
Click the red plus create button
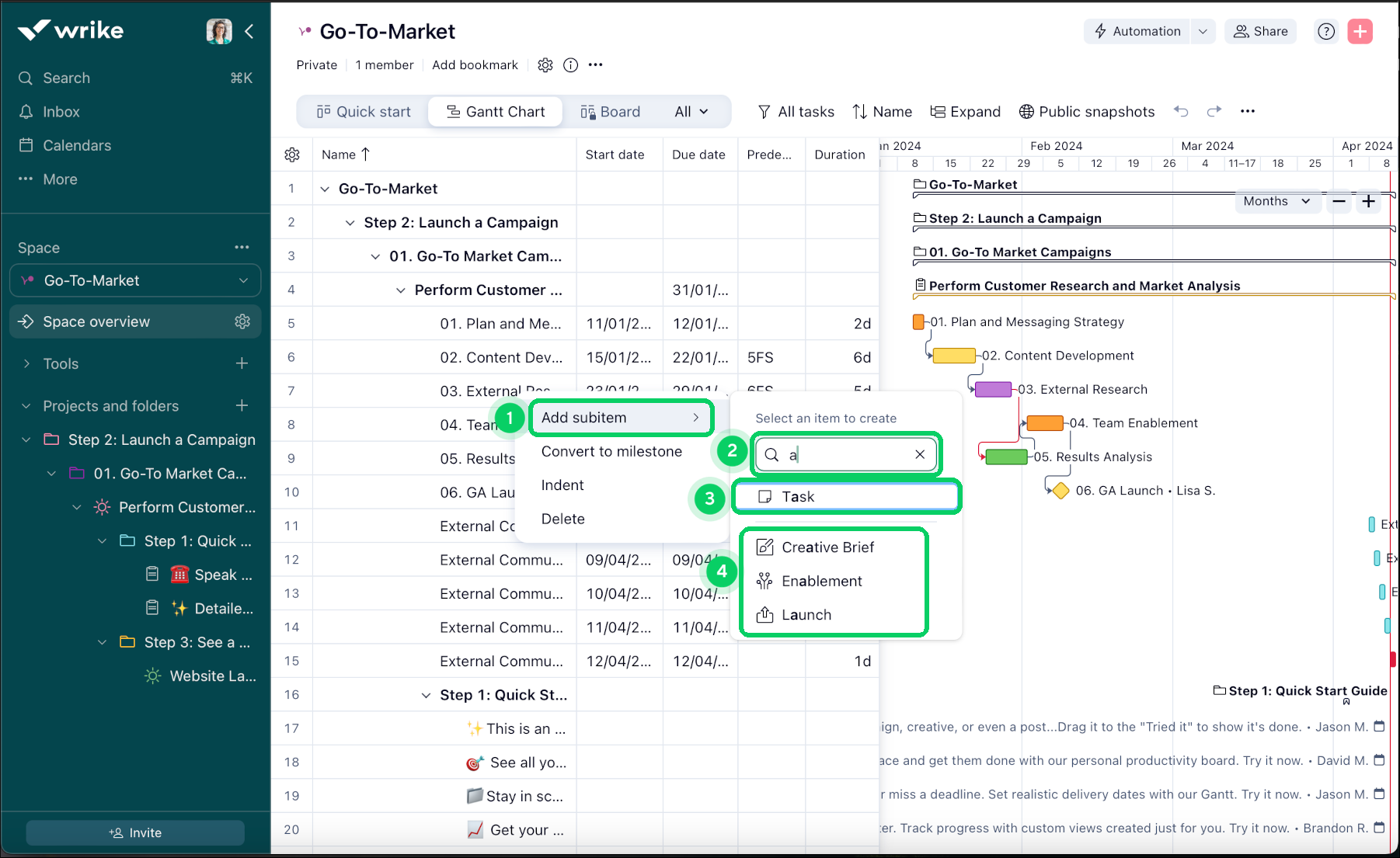pos(1360,31)
